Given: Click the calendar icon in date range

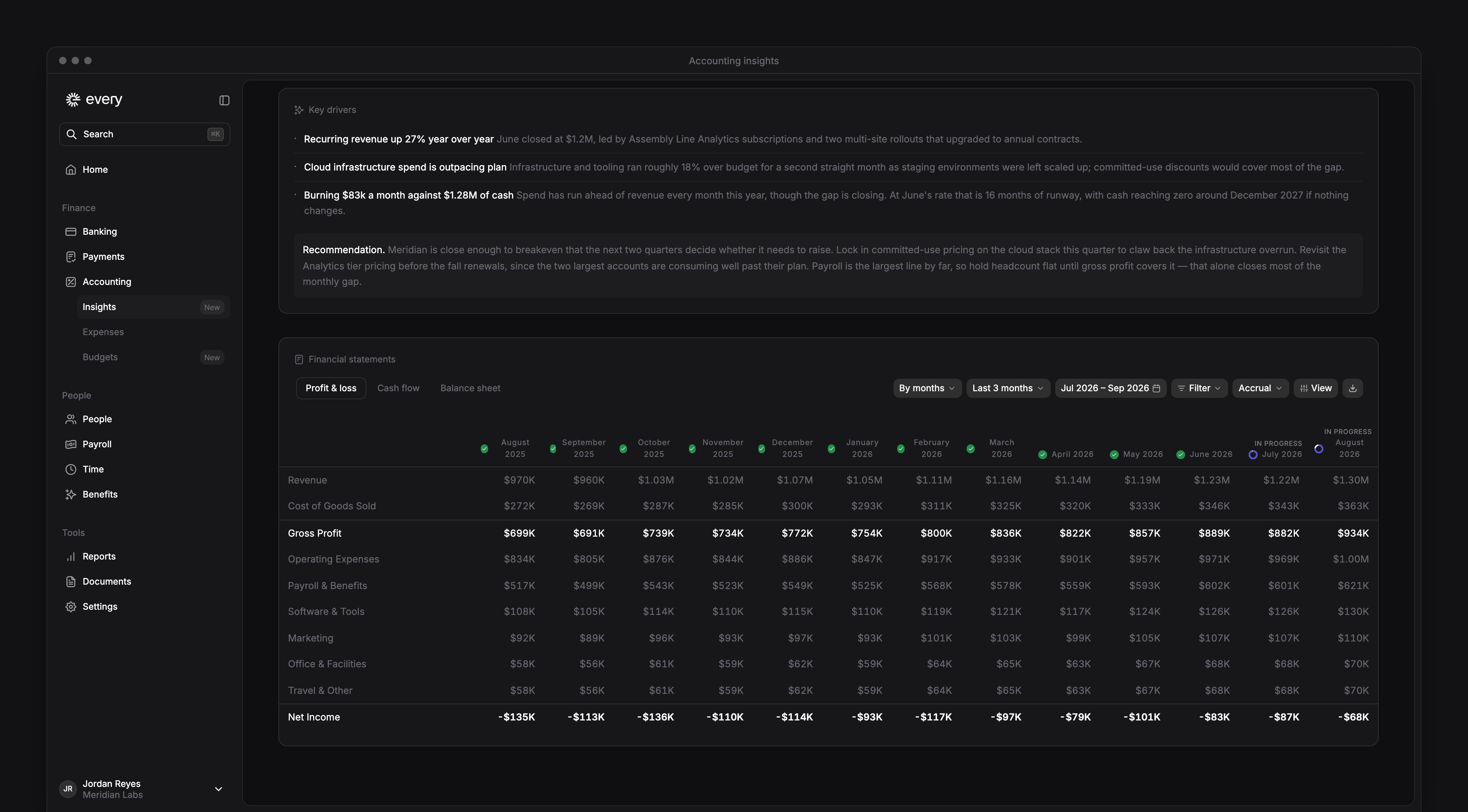Looking at the screenshot, I should point(1156,389).
